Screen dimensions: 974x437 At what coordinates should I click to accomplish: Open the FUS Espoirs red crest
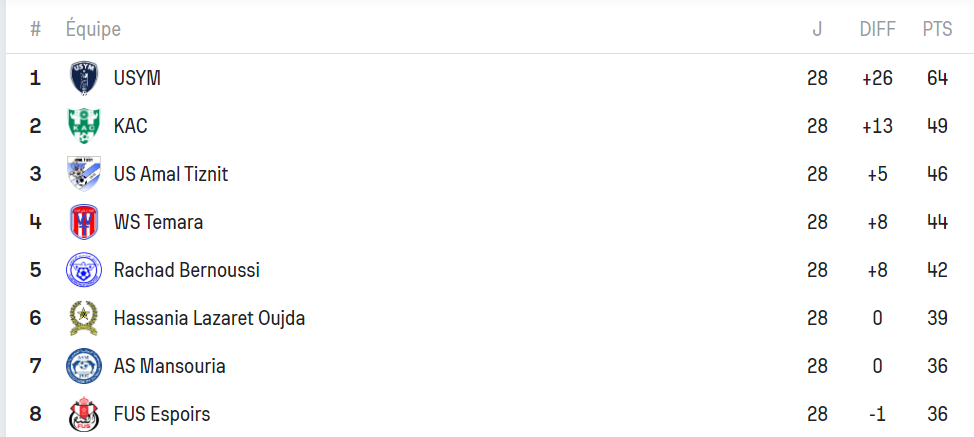[84, 414]
